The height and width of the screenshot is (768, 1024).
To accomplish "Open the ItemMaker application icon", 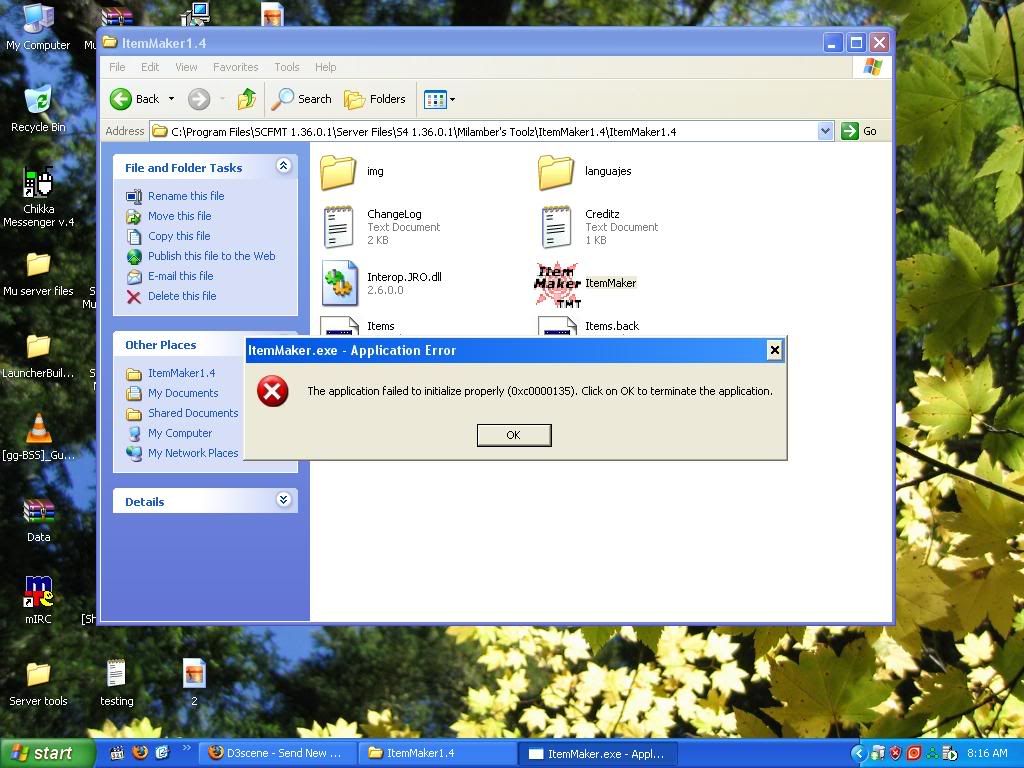I will tap(557, 284).
